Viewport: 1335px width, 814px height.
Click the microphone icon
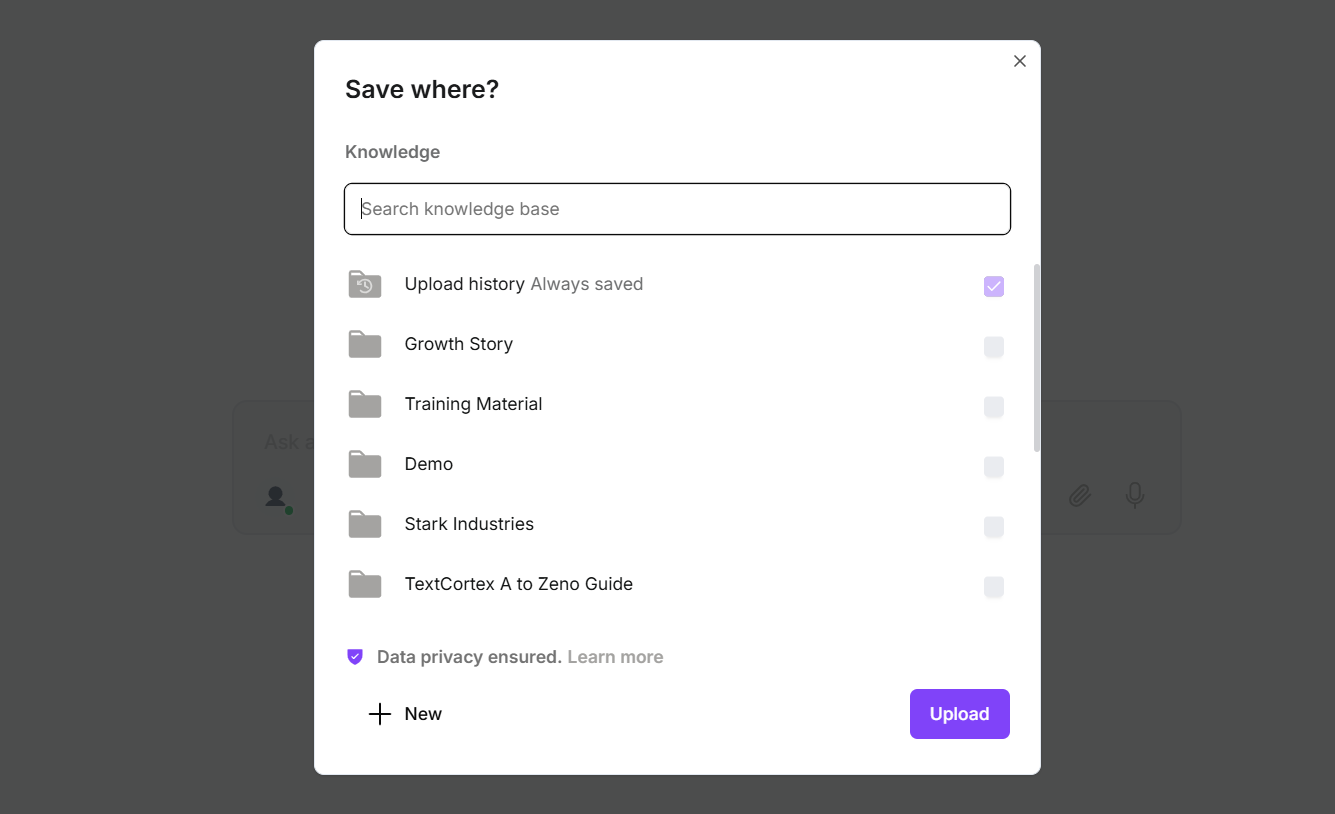point(1135,495)
